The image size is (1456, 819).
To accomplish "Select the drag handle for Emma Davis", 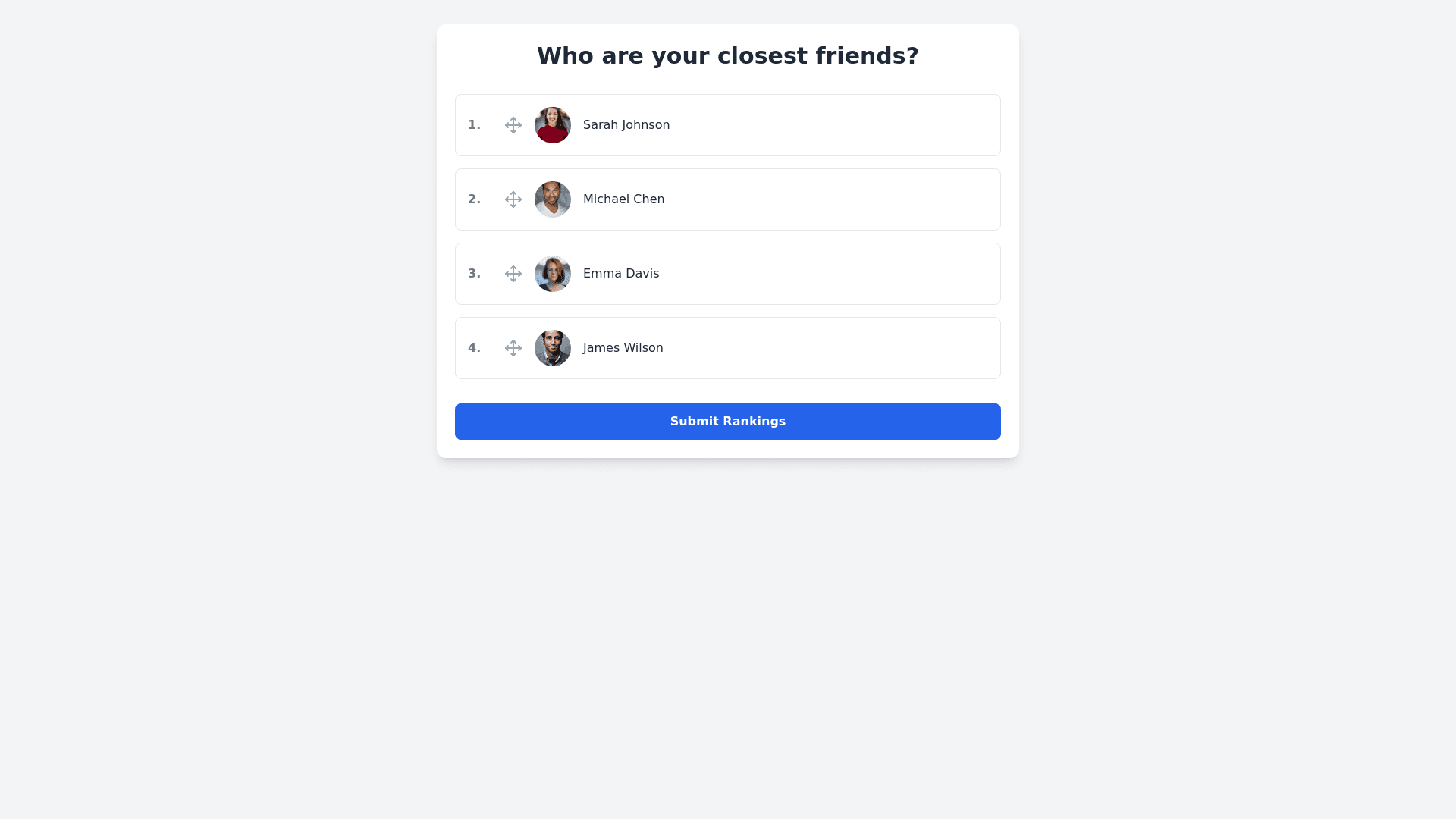I will pyautogui.click(x=513, y=274).
